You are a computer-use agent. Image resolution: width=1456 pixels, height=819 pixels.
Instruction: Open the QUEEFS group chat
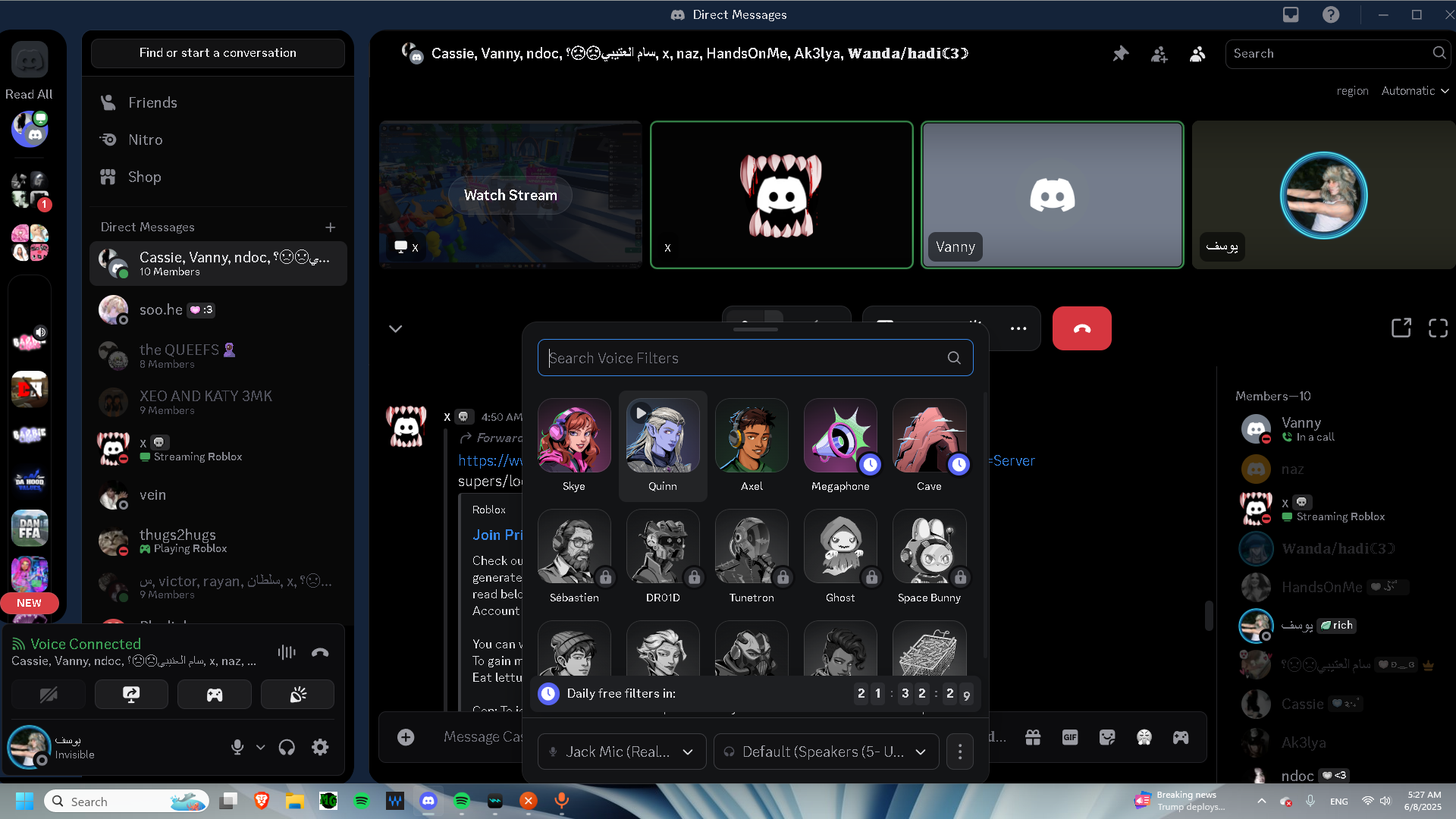[x=218, y=356]
